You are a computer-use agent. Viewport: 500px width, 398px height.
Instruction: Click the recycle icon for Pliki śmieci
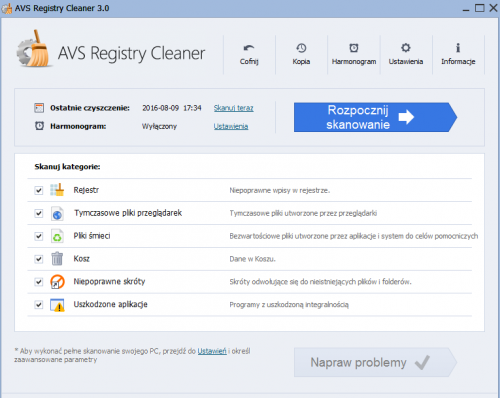coord(57,236)
